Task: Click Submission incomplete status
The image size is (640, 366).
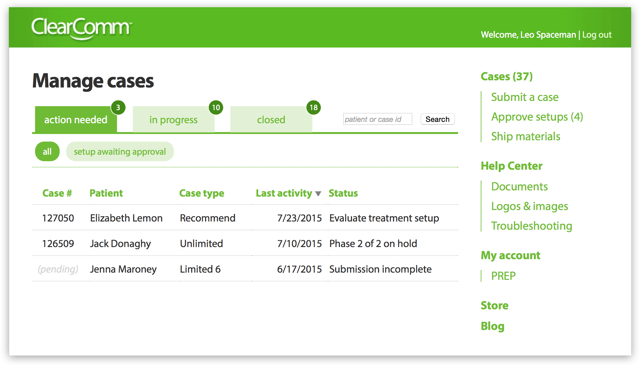Action: point(380,269)
